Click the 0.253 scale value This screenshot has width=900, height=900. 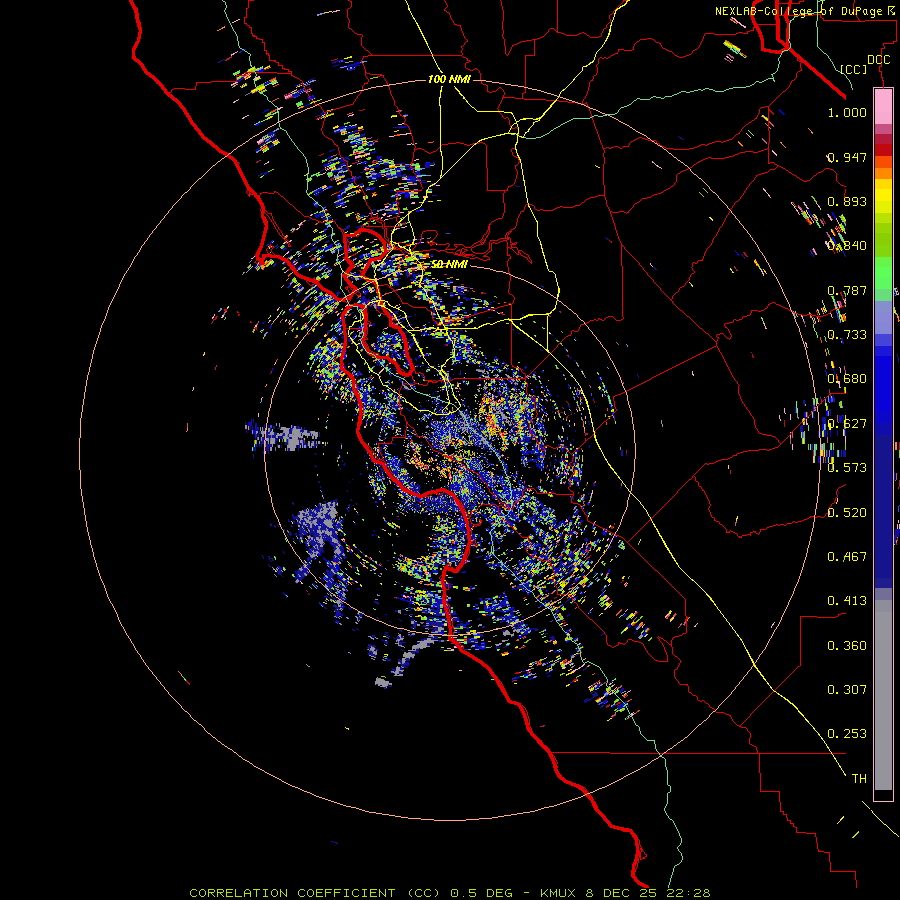tap(847, 734)
